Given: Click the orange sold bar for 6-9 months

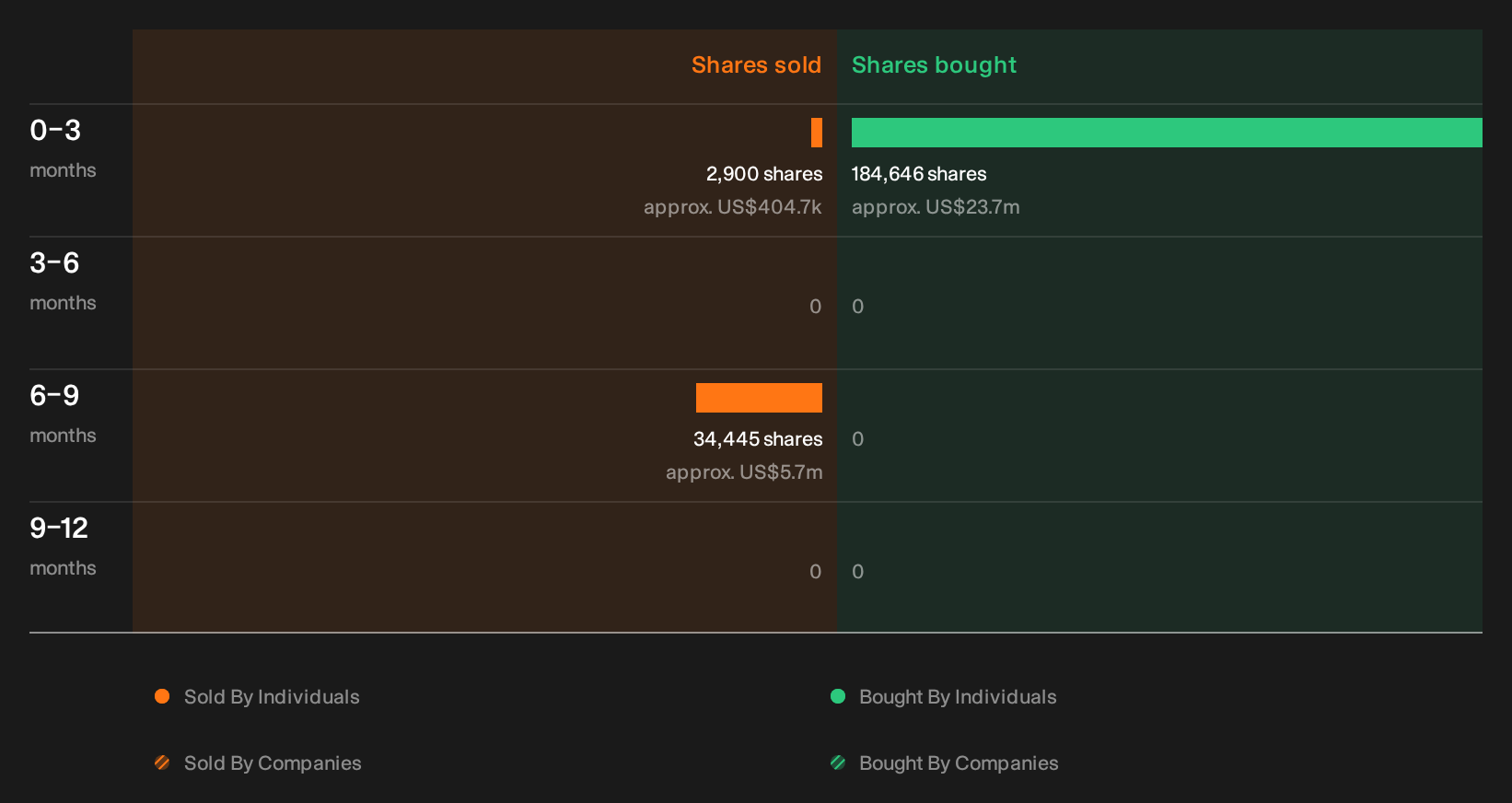Looking at the screenshot, I should tap(759, 398).
